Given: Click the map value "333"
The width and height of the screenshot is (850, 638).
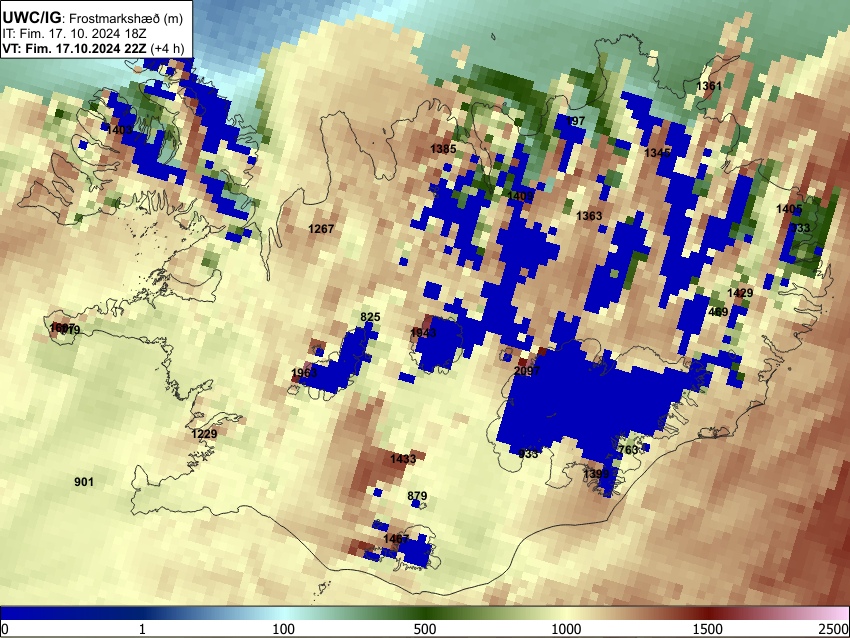Looking at the screenshot, I should [x=801, y=228].
